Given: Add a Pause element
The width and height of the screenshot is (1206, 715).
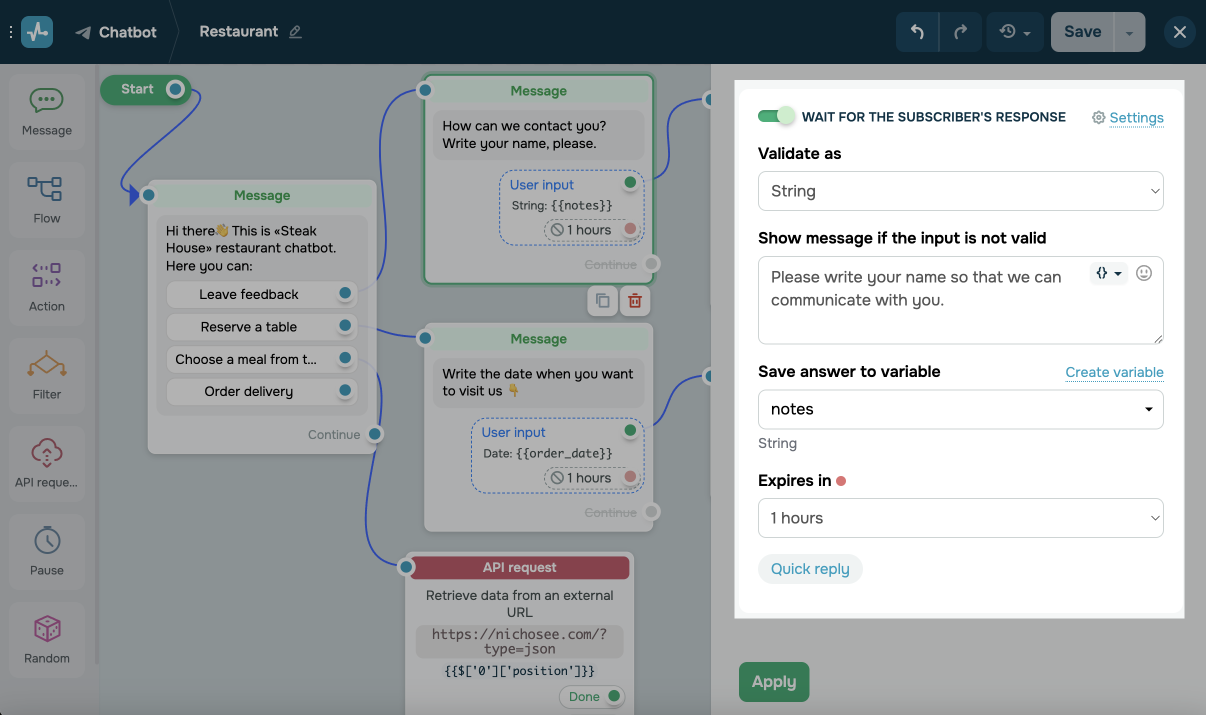Looking at the screenshot, I should [47, 551].
